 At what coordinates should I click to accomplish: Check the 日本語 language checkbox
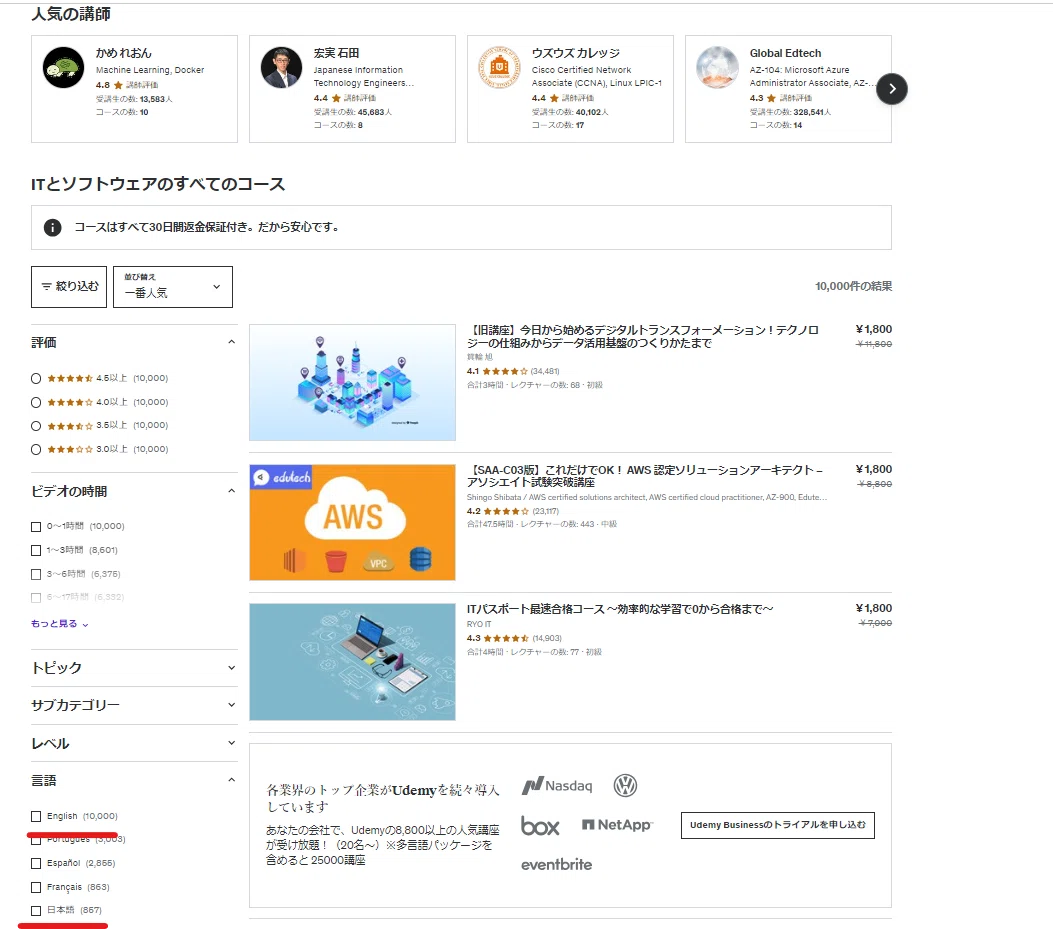(36, 911)
